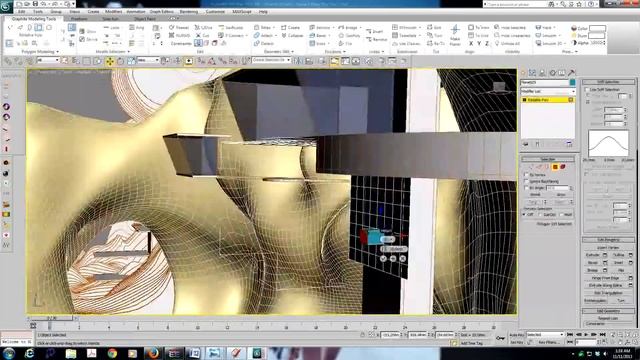Expand Polygon Modeling ribbon panel
Viewport: 640px width, 360px height.
[x=40, y=52]
